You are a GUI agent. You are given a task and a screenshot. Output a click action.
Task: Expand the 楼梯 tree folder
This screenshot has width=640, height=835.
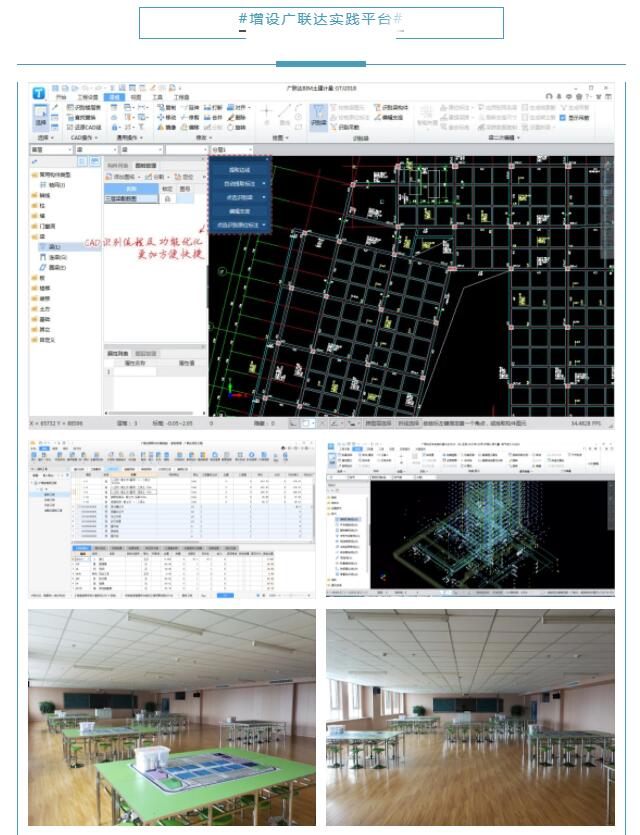(42, 288)
